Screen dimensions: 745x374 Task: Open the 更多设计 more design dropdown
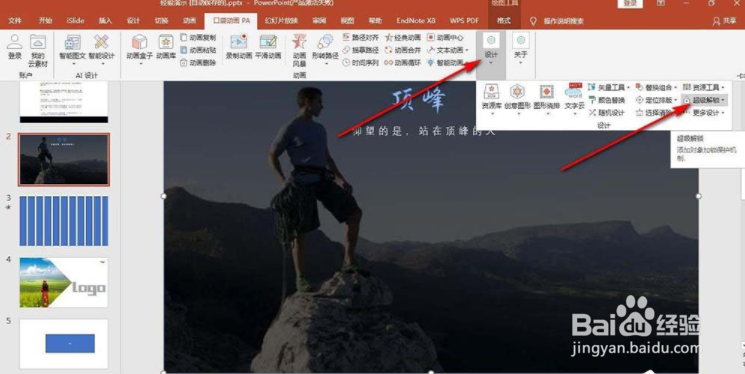pos(704,113)
